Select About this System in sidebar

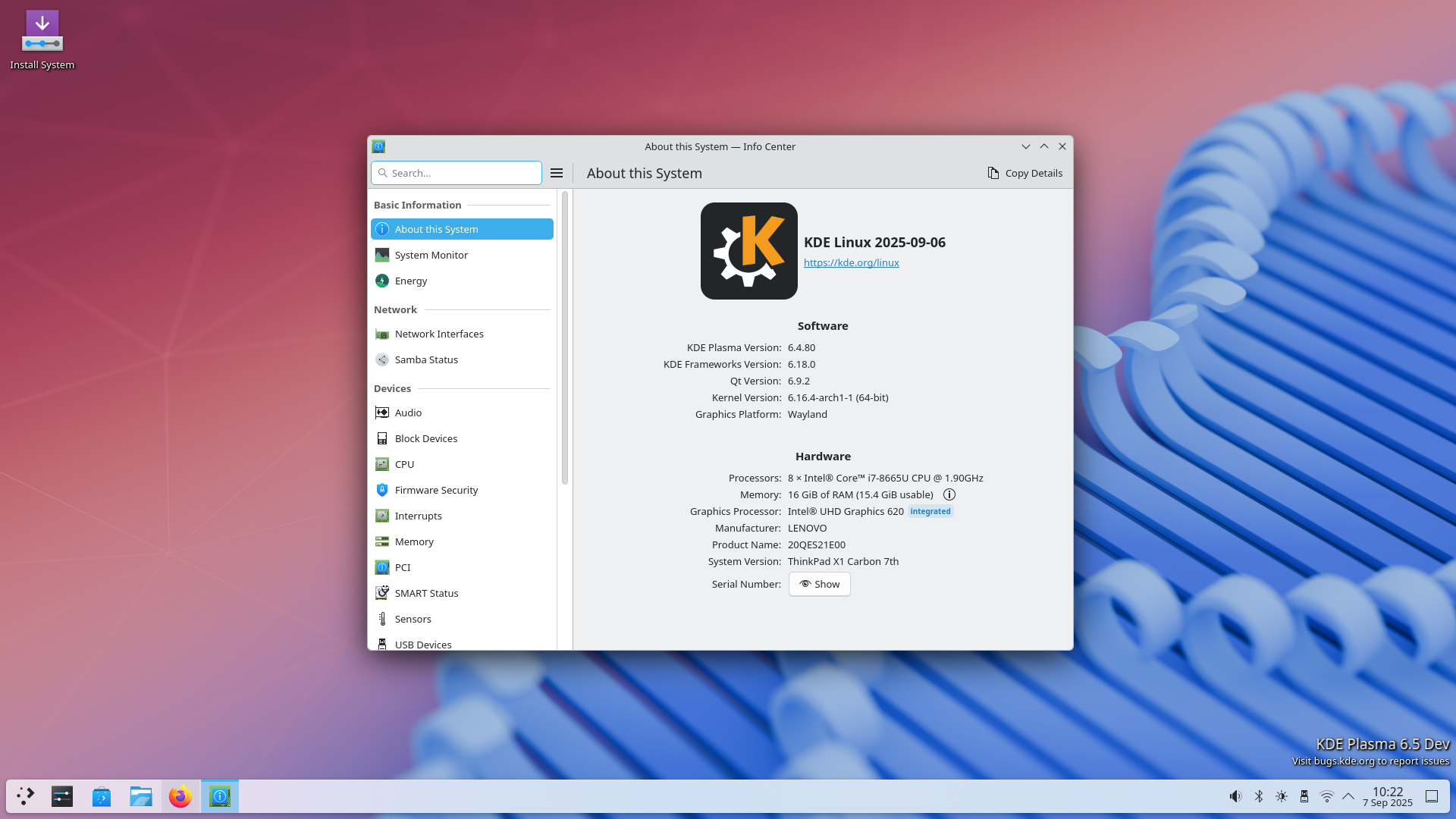462,229
